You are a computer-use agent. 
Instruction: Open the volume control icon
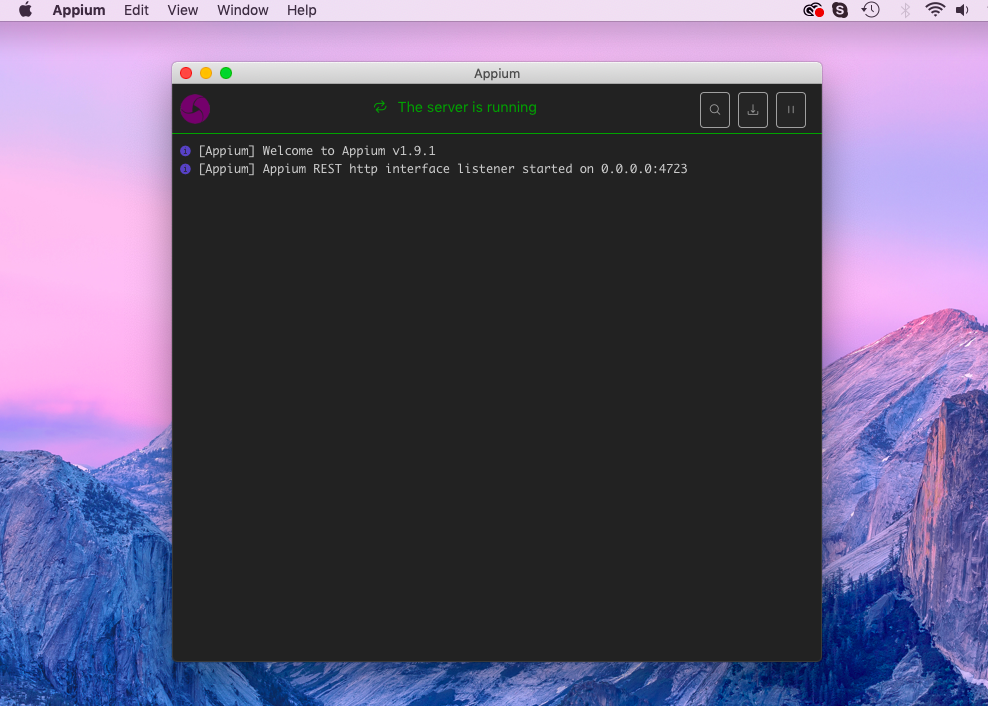(x=962, y=10)
